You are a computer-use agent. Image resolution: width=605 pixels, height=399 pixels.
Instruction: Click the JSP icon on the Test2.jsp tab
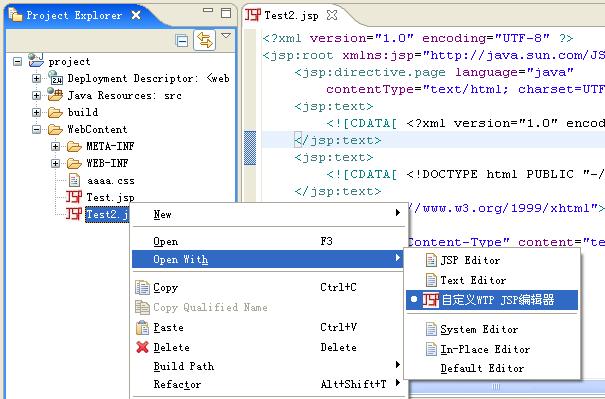pyautogui.click(x=253, y=15)
